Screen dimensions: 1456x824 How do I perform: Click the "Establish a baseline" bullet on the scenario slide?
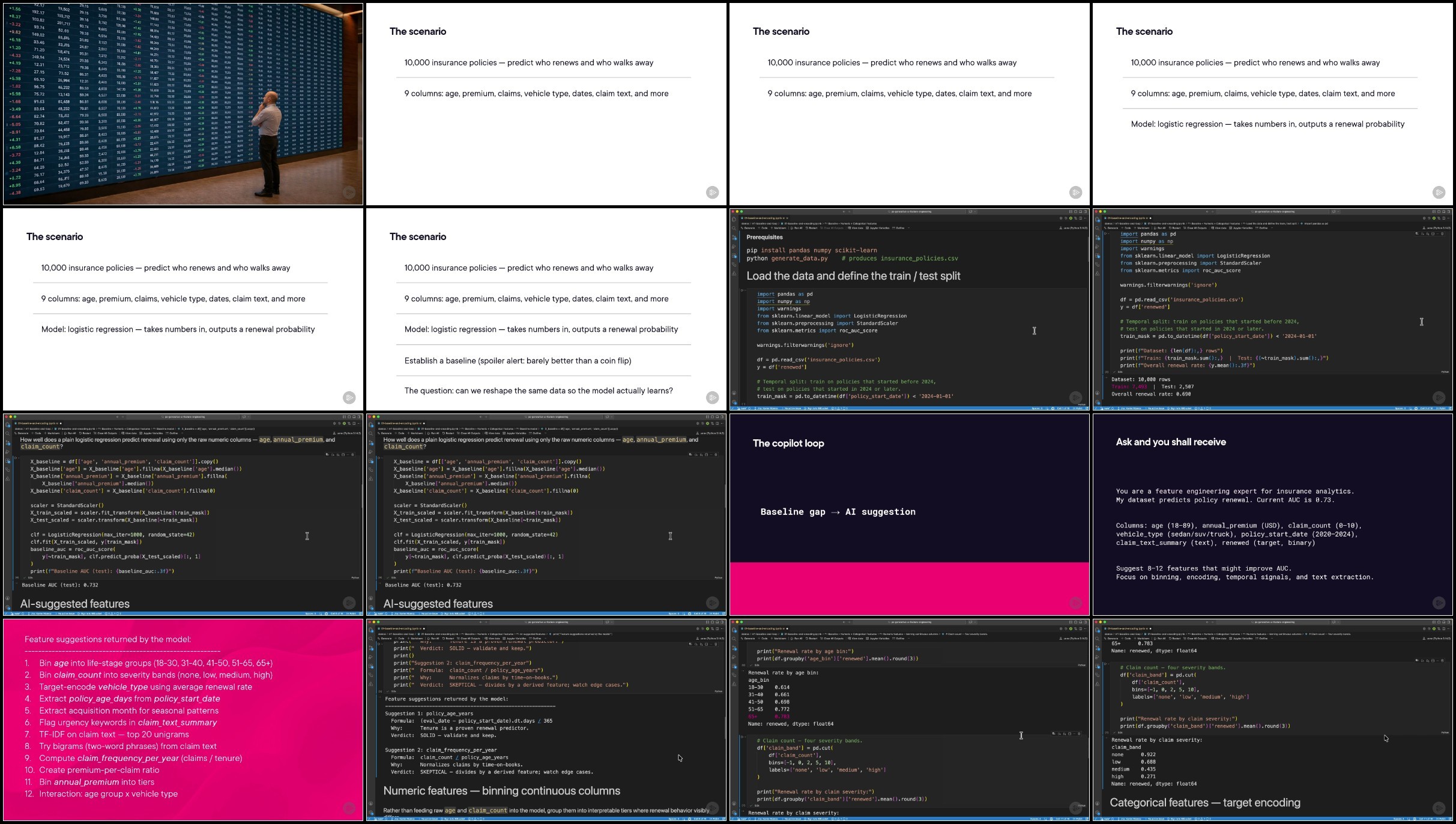tap(518, 361)
